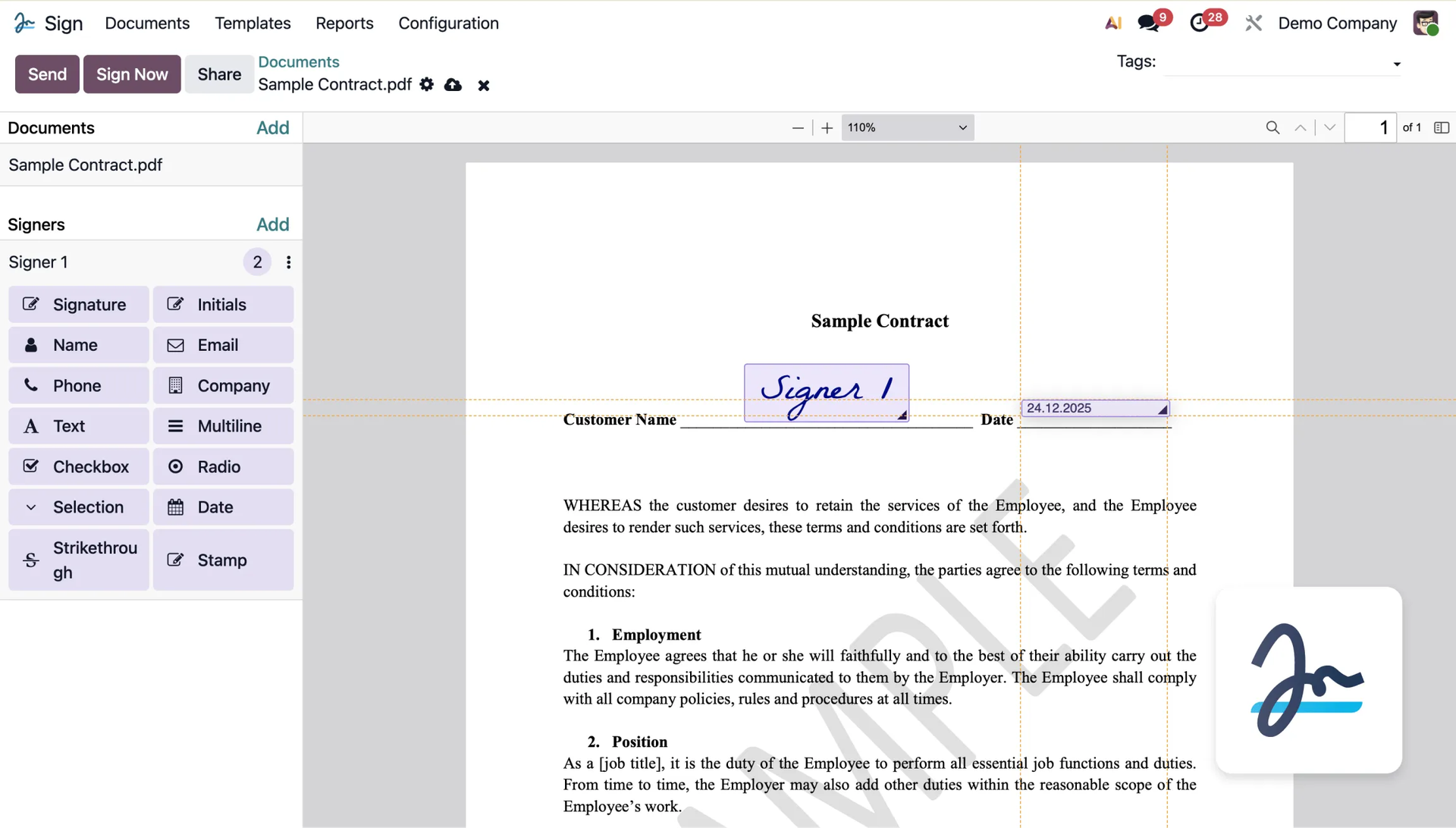The height and width of the screenshot is (828, 1456).
Task: Add a new document
Action: pyautogui.click(x=273, y=128)
